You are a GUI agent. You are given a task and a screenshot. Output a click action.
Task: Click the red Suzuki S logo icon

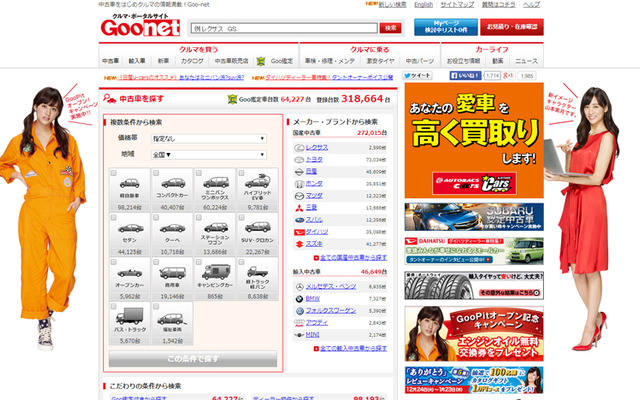point(300,244)
